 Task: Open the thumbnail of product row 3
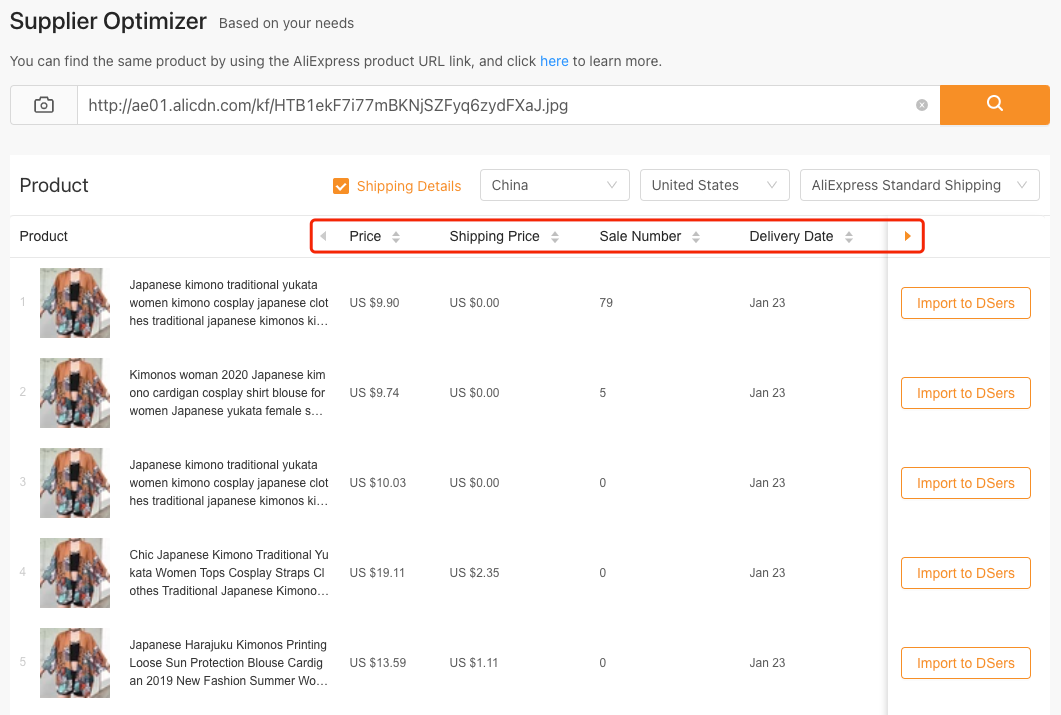(74, 483)
